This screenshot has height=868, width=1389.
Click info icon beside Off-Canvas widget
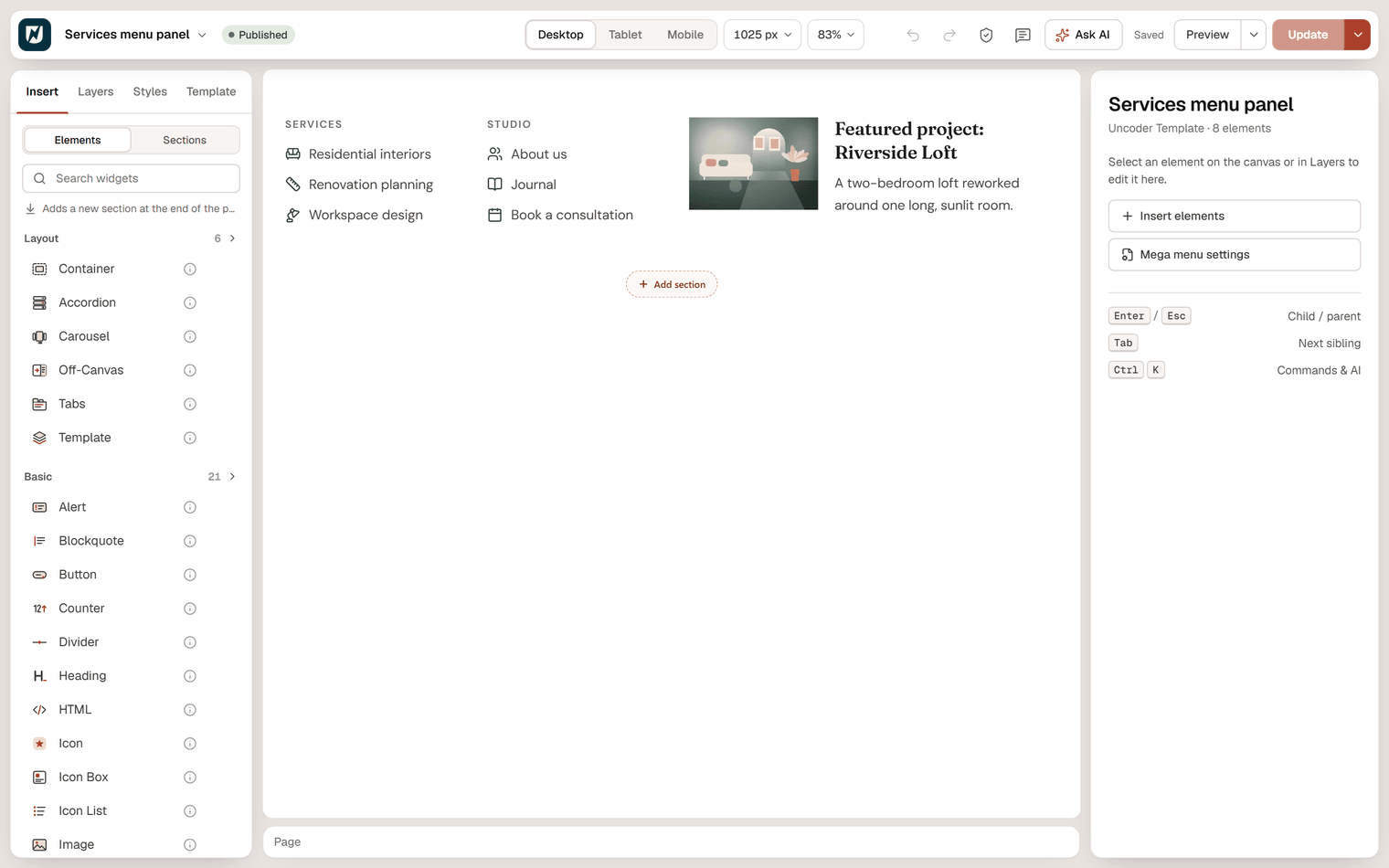coord(190,370)
